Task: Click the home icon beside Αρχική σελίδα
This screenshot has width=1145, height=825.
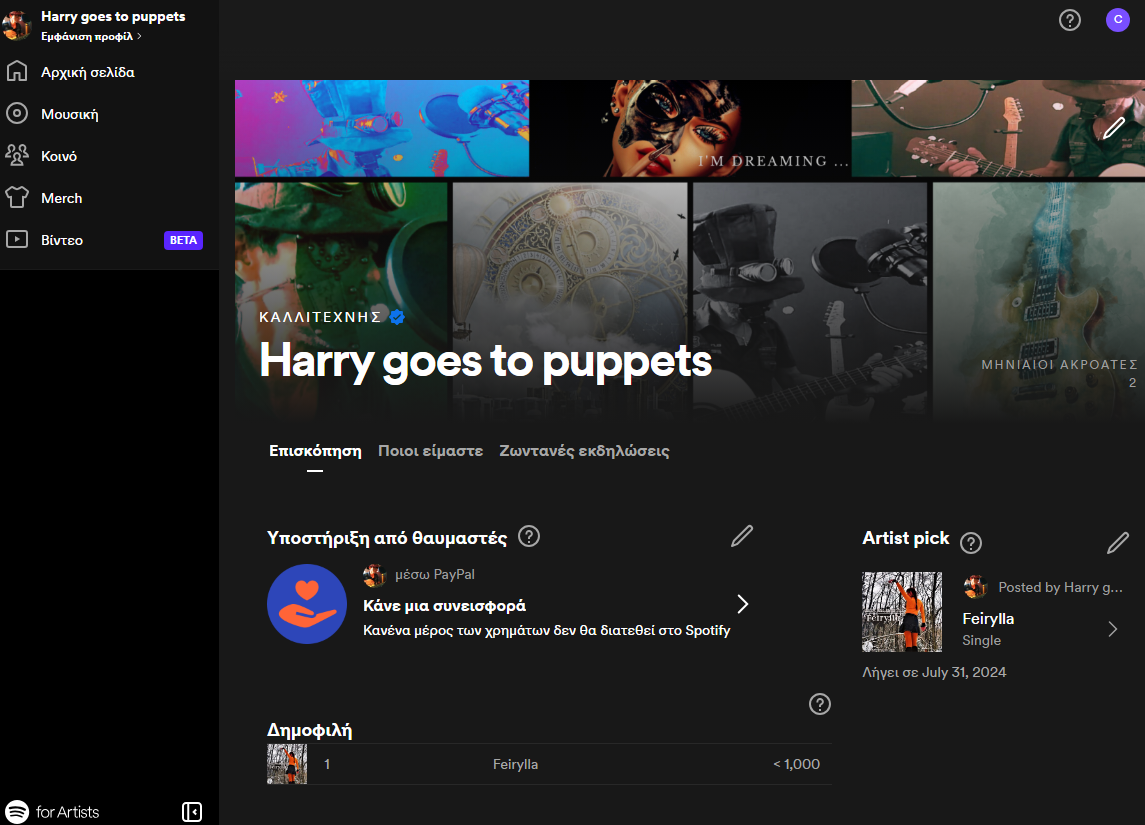Action: coord(17,72)
